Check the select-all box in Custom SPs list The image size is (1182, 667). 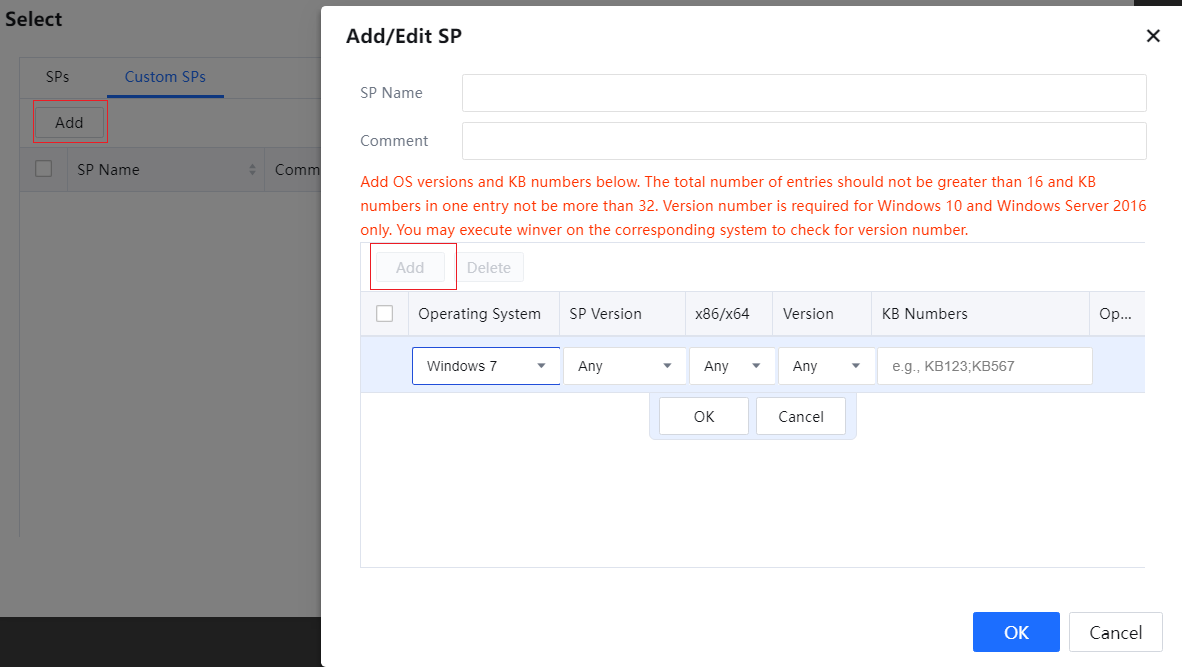click(x=44, y=169)
